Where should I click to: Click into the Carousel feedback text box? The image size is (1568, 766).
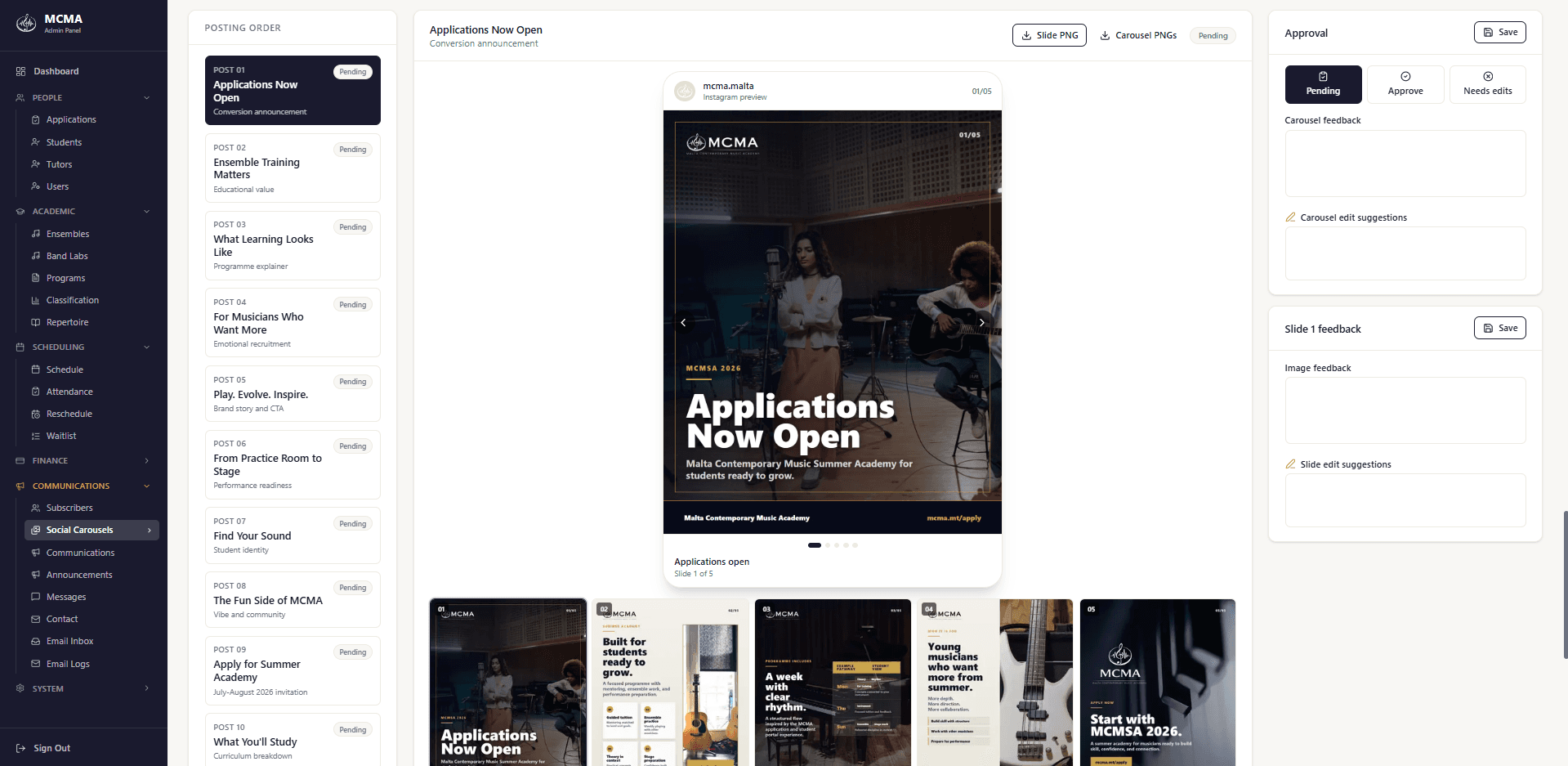[x=1405, y=164]
